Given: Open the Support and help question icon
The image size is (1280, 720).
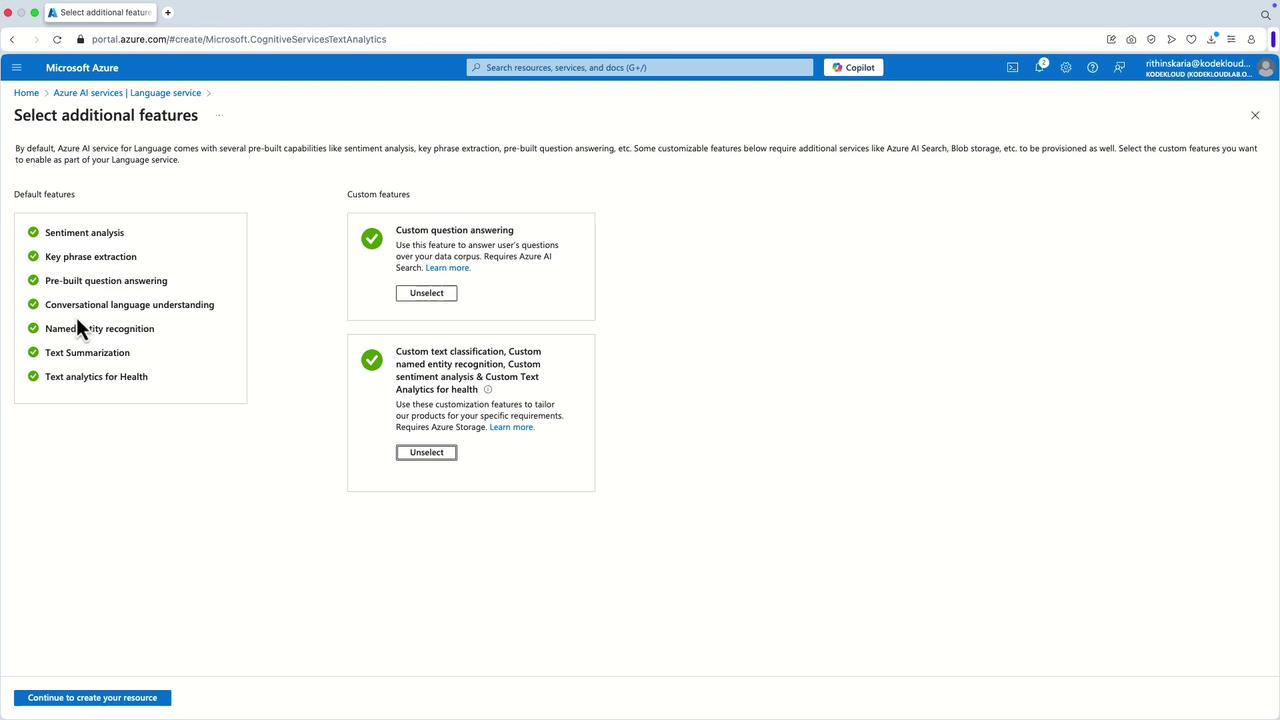Looking at the screenshot, I should pyautogui.click(x=1092, y=67).
